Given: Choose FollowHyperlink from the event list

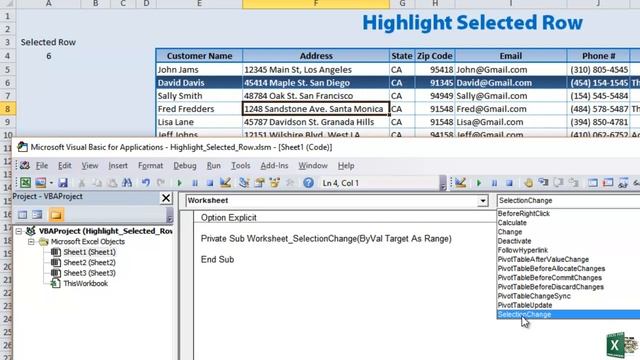Looking at the screenshot, I should click(x=523, y=250).
